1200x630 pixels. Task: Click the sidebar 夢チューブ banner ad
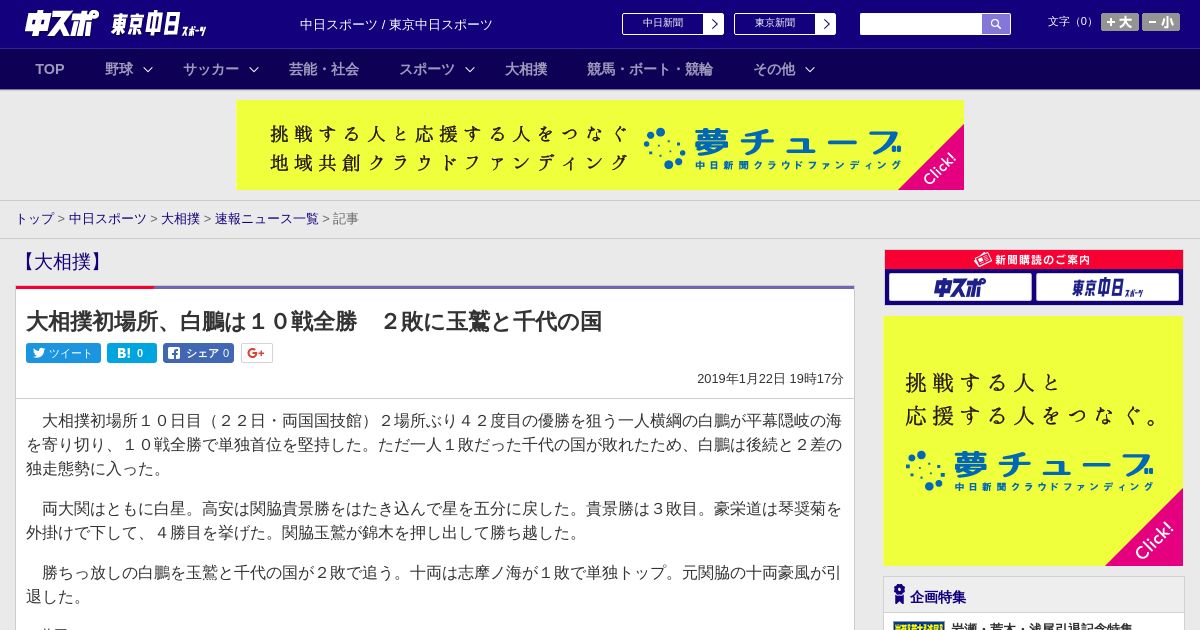coord(1033,441)
